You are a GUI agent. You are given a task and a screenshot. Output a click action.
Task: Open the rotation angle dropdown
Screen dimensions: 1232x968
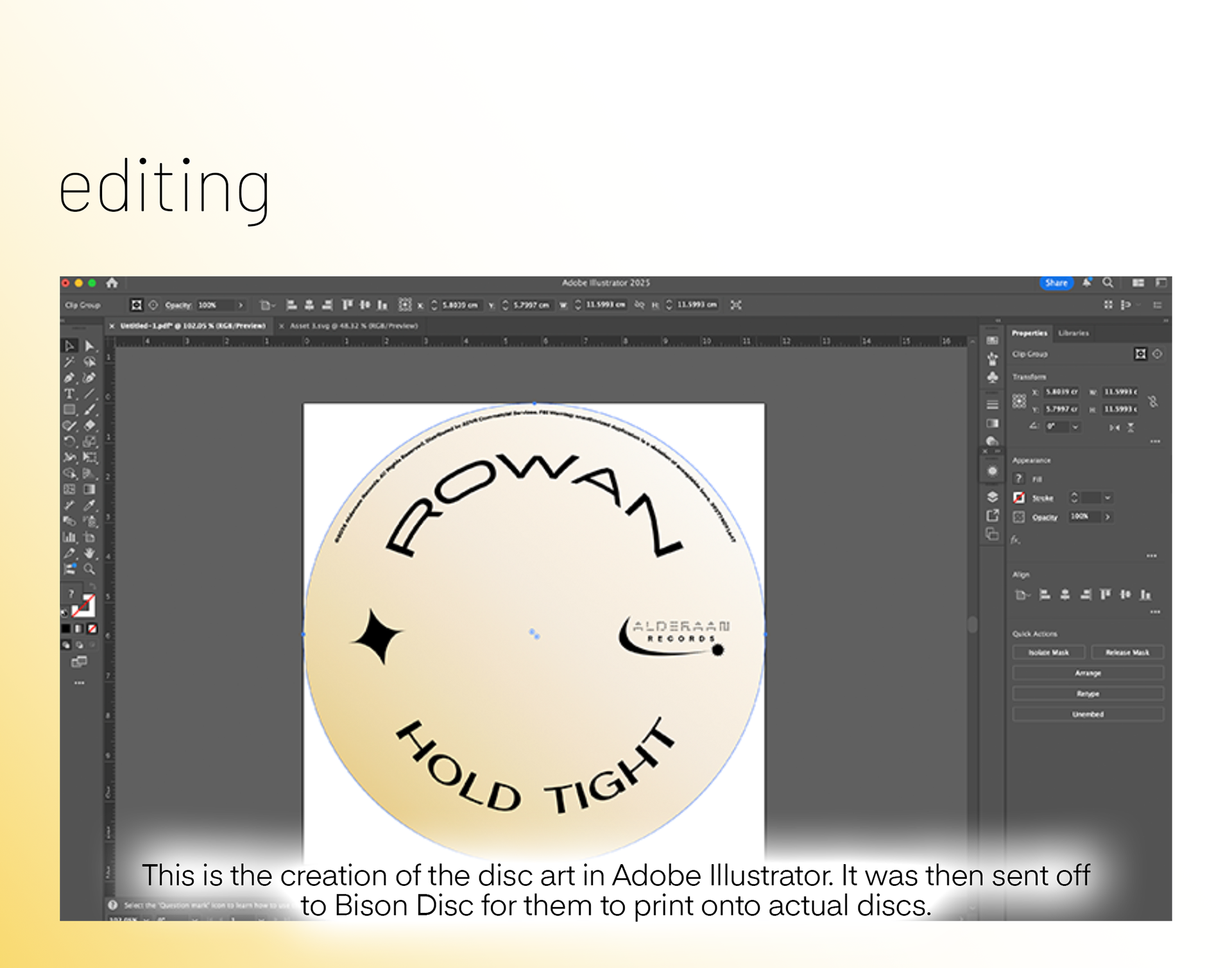[x=1075, y=427]
